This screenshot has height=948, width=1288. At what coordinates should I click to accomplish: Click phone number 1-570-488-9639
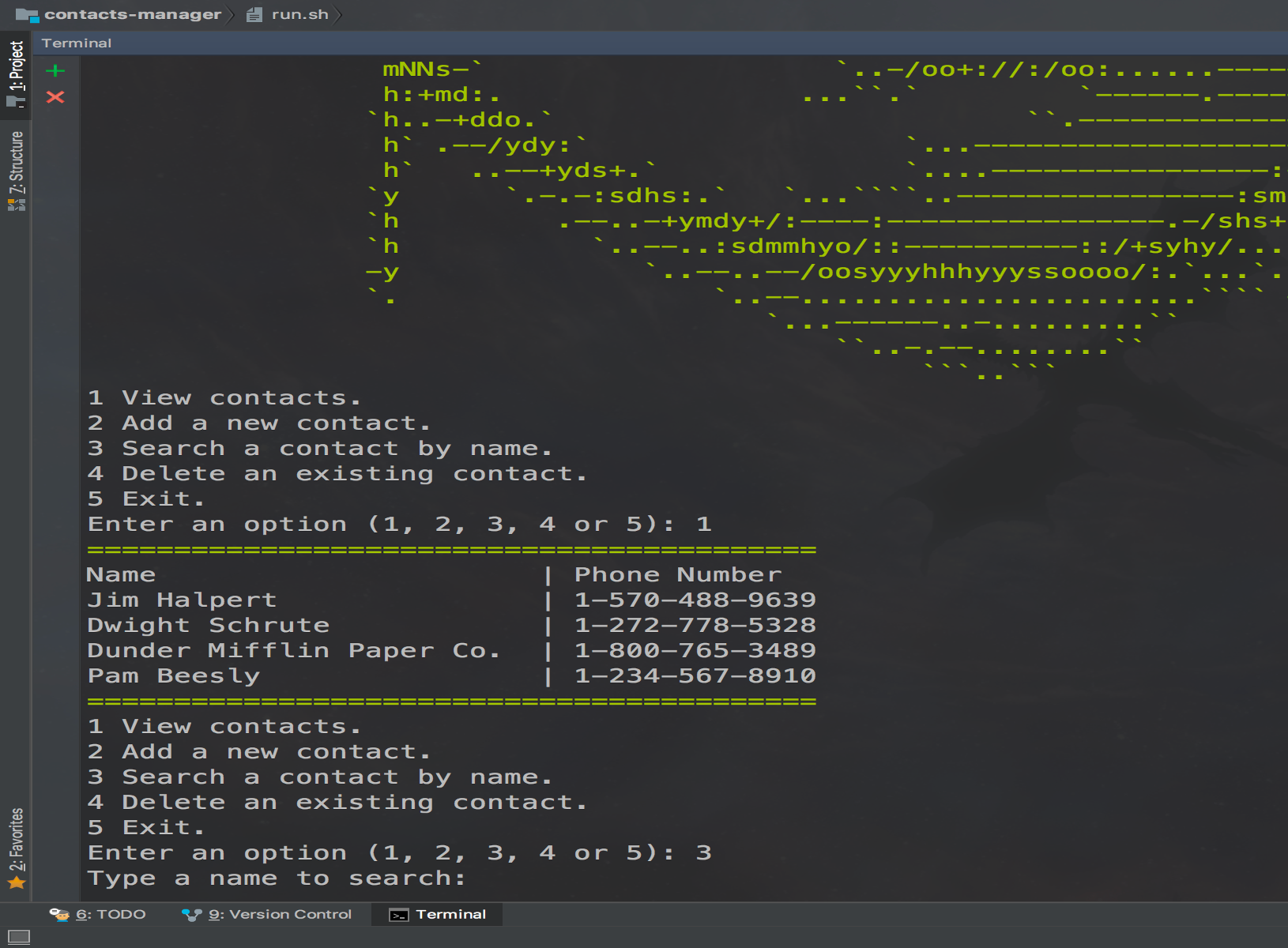[x=695, y=600]
